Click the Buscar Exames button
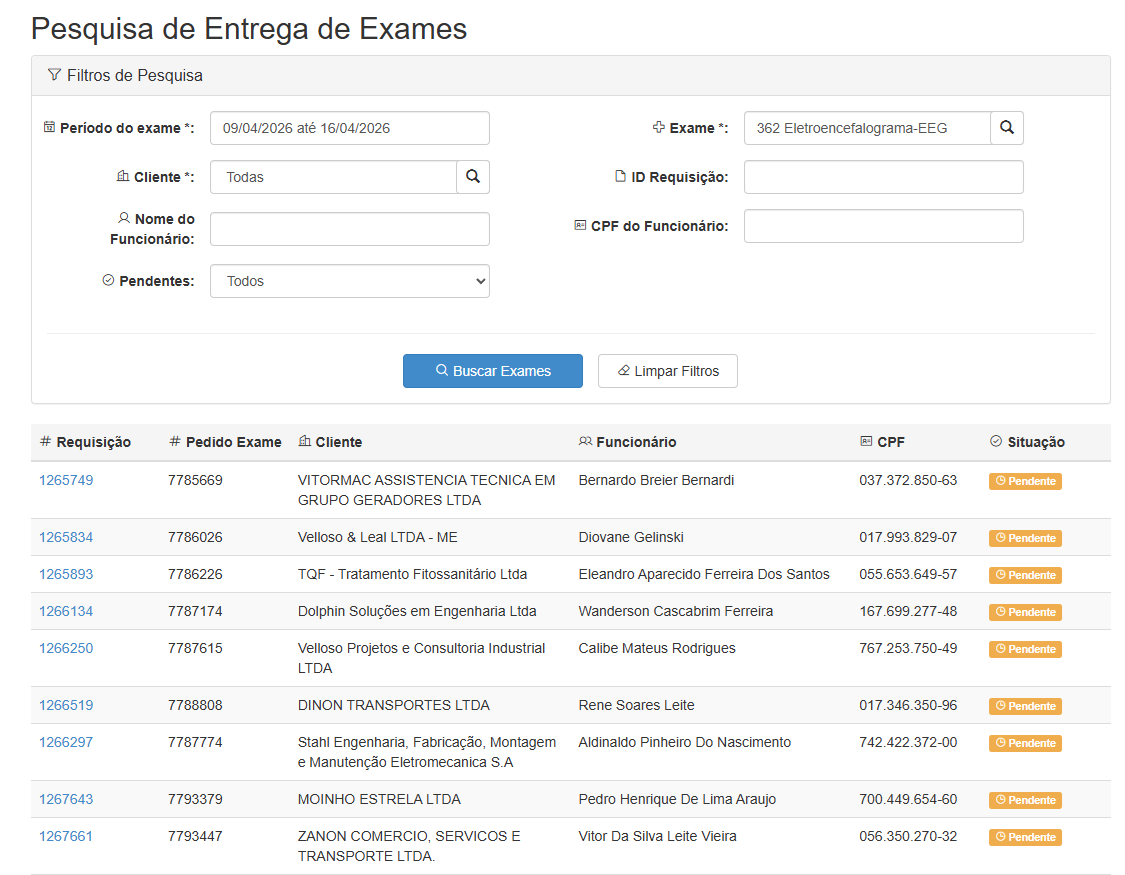Image resolution: width=1125 pixels, height=875 pixels. [x=493, y=371]
